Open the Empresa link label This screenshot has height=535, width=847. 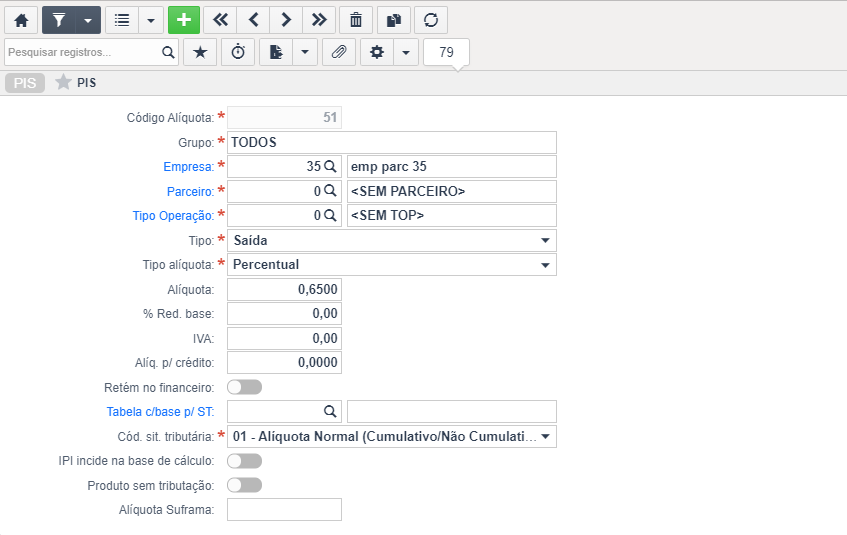click(188, 166)
